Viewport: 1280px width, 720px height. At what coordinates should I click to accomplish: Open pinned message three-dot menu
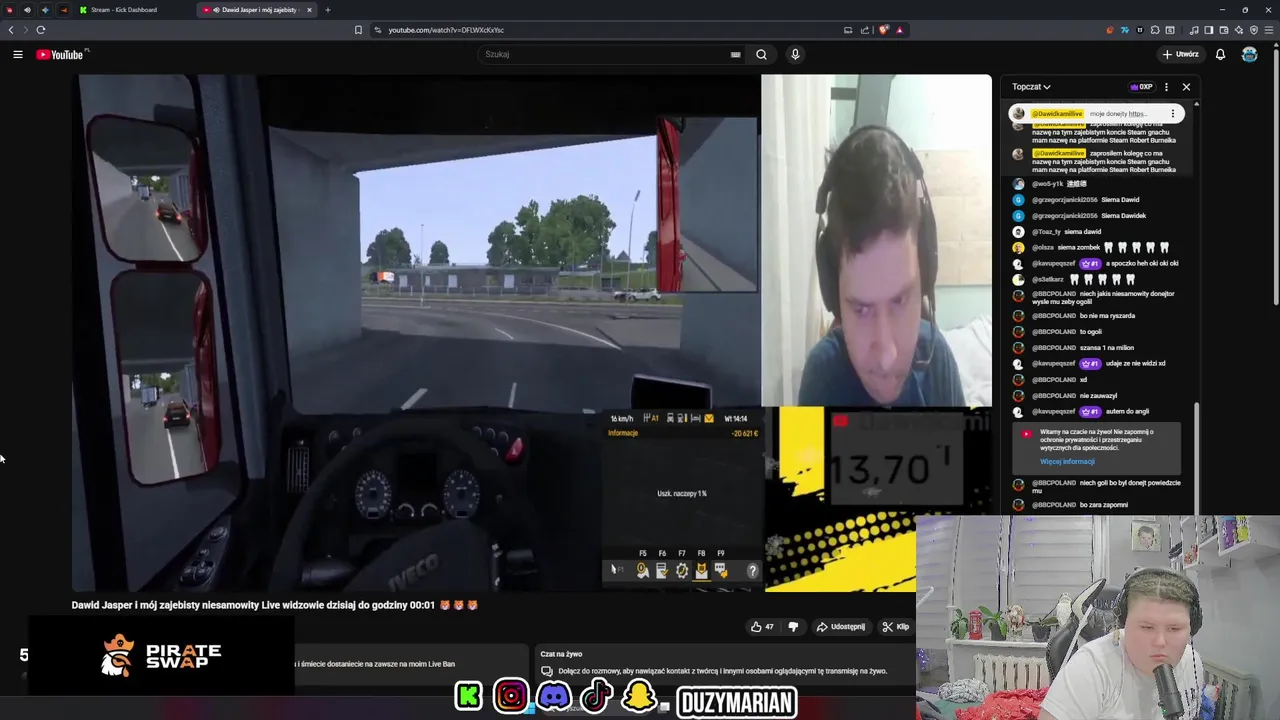(x=1173, y=114)
